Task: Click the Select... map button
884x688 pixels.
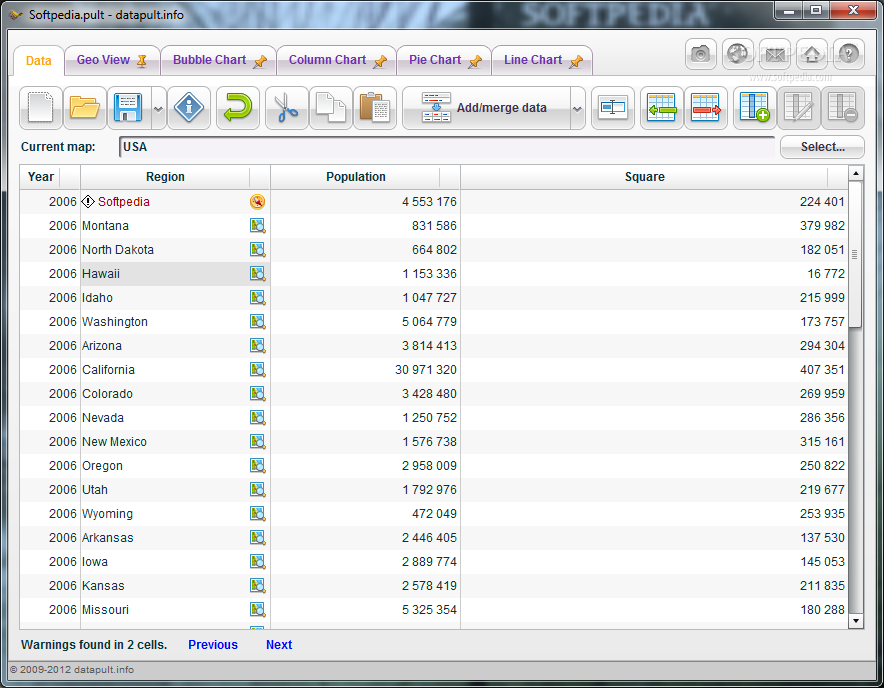Action: [822, 147]
